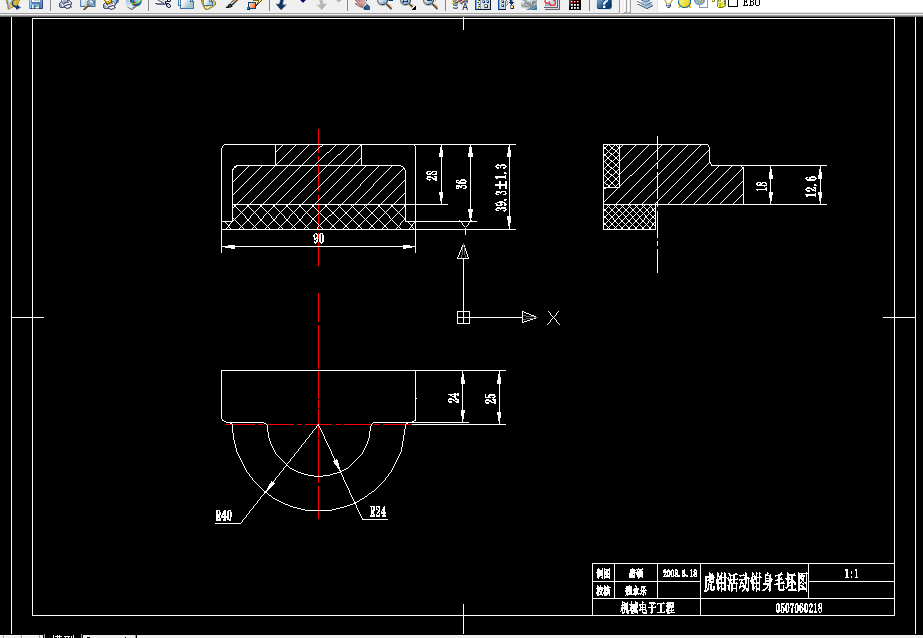Click the 机械电子工程 cell in the title block
Screen dimensions: 923x638
648,608
